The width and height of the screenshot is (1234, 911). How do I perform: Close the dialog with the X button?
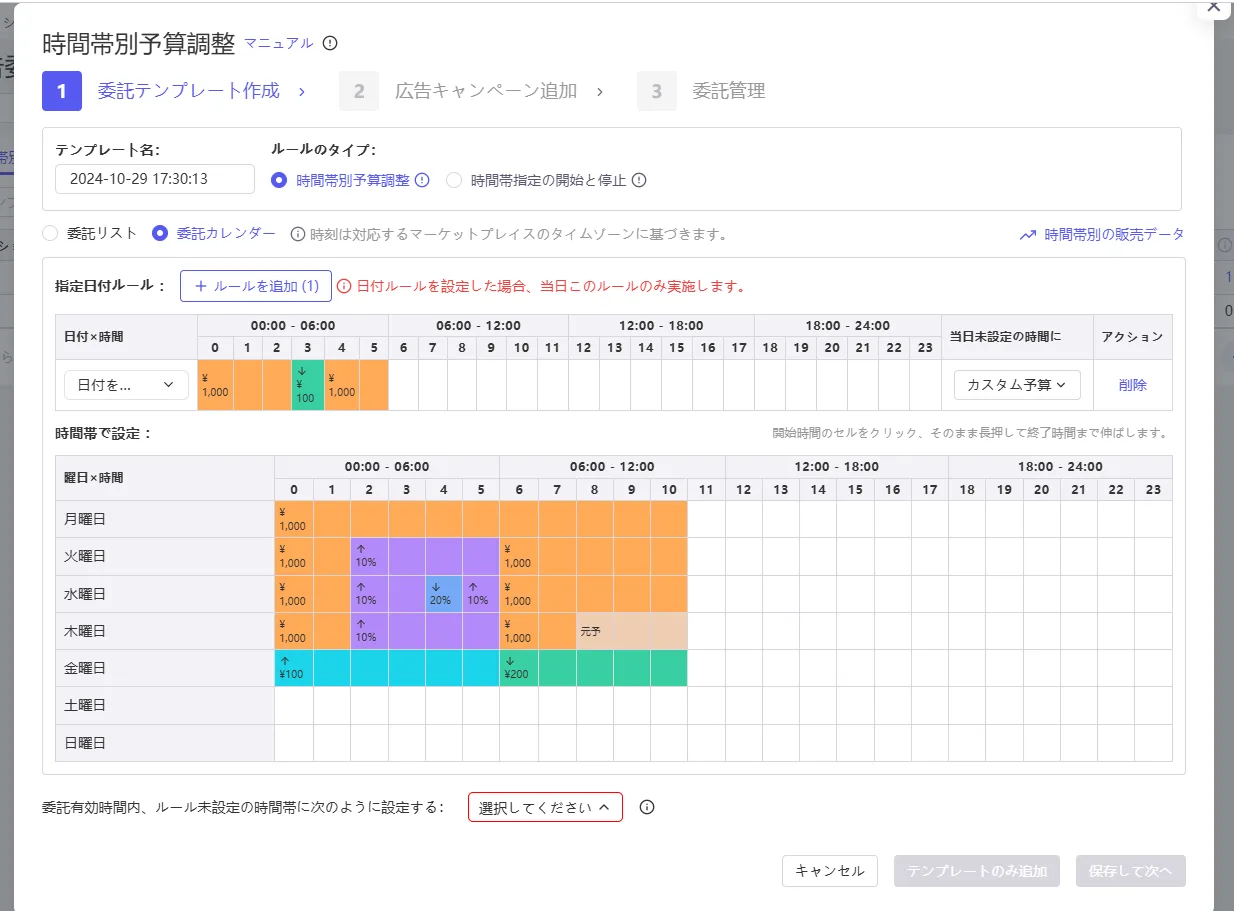1214,6
